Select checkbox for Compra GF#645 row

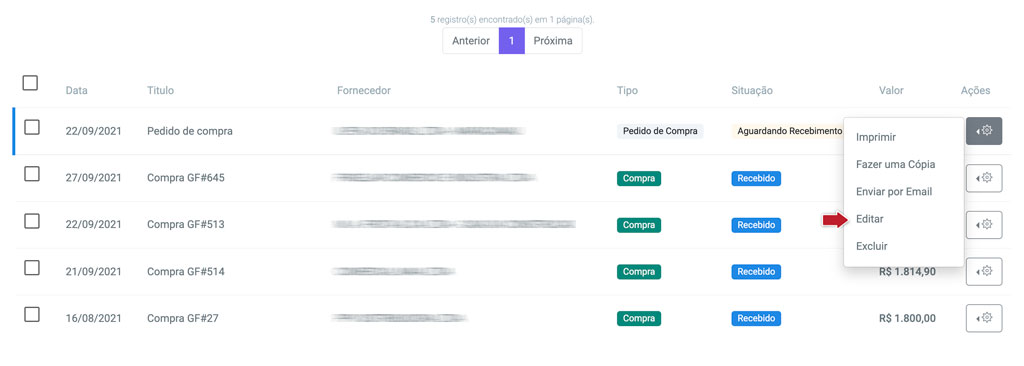(32, 174)
